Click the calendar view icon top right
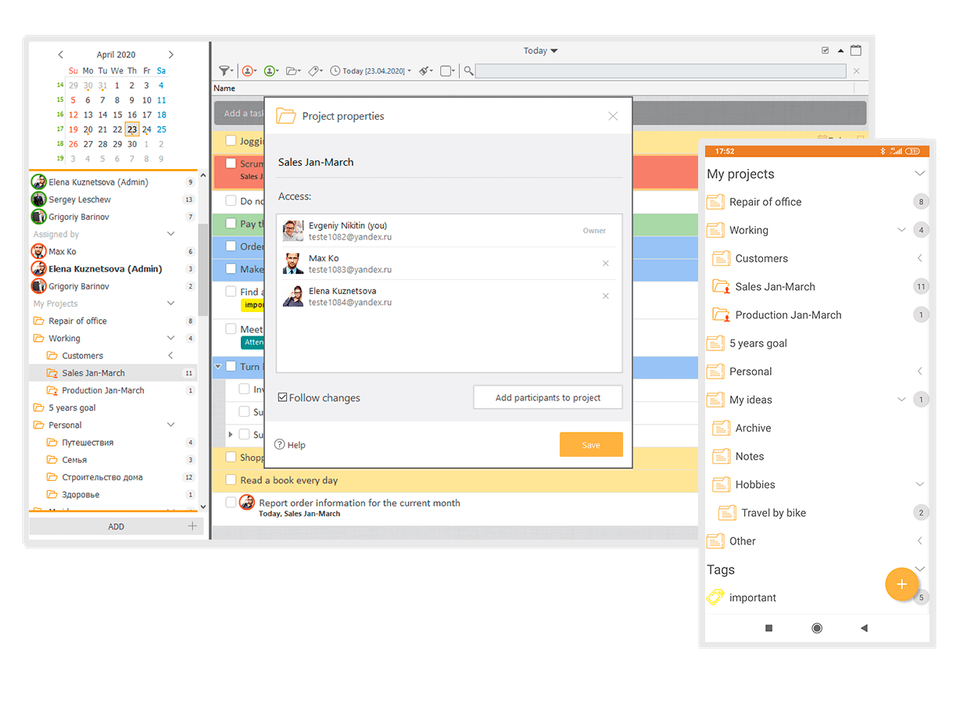960x718 pixels. [856, 49]
